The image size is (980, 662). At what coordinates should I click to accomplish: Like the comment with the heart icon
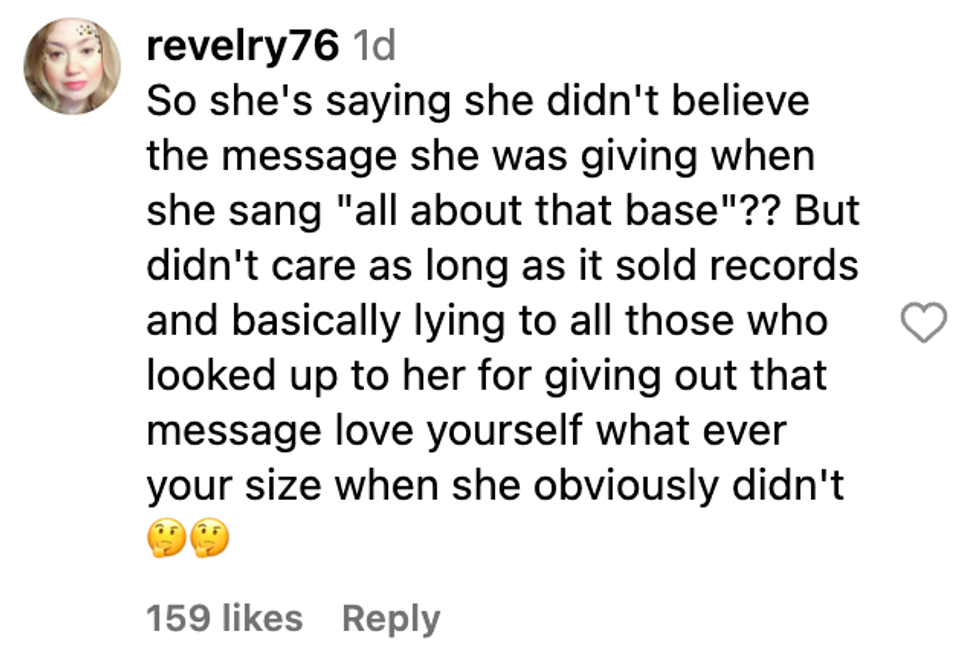923,322
